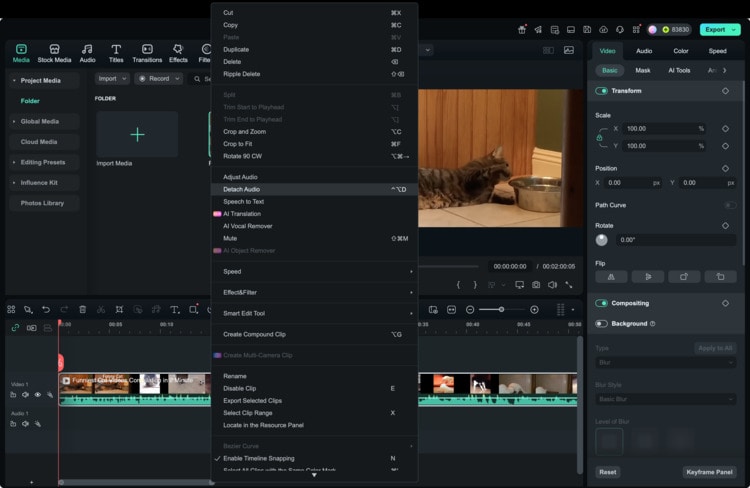Image resolution: width=750 pixels, height=488 pixels.
Task: Select the Titles tool icon
Action: 116,49
